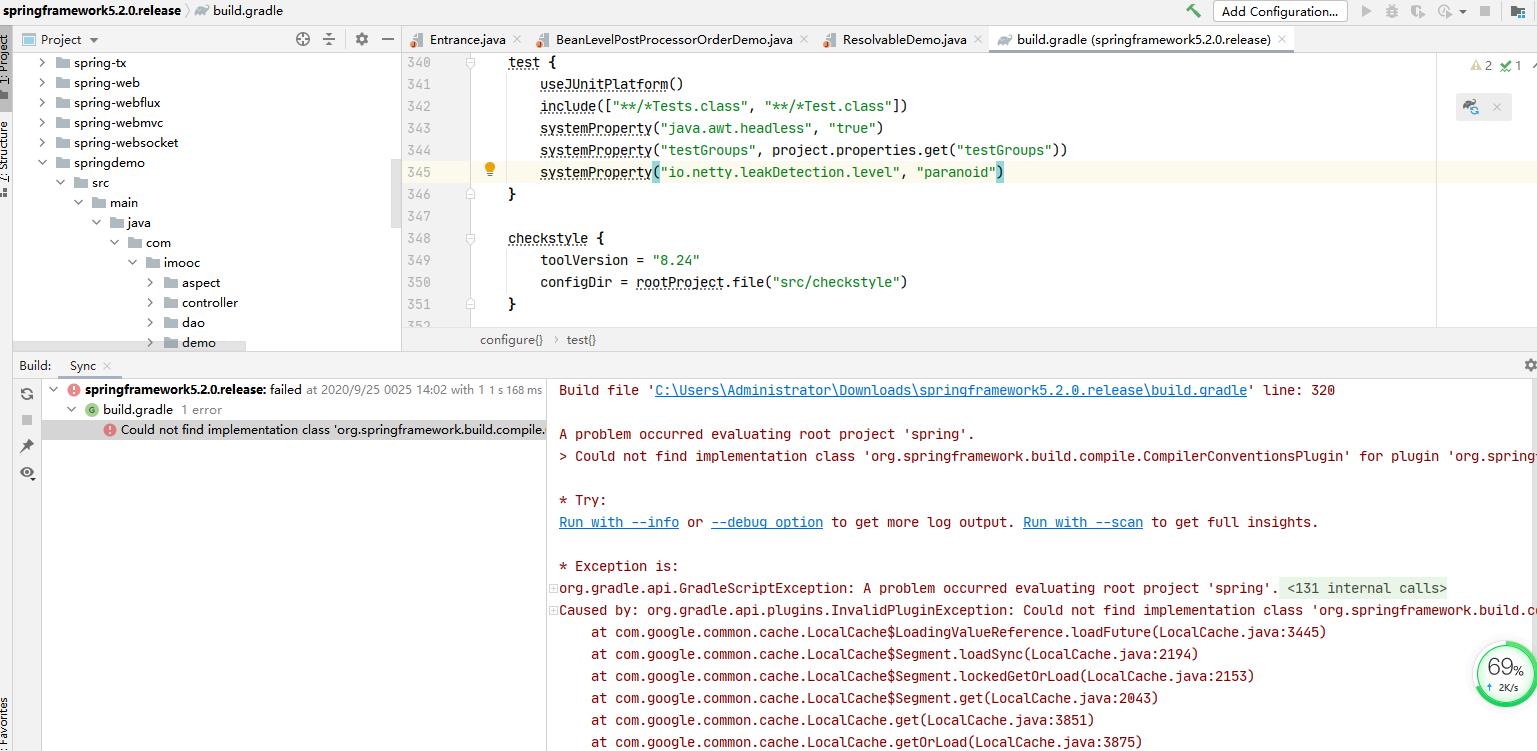This screenshot has width=1537, height=751.
Task: Click the fold marker at line 340
Action: [x=470, y=62]
